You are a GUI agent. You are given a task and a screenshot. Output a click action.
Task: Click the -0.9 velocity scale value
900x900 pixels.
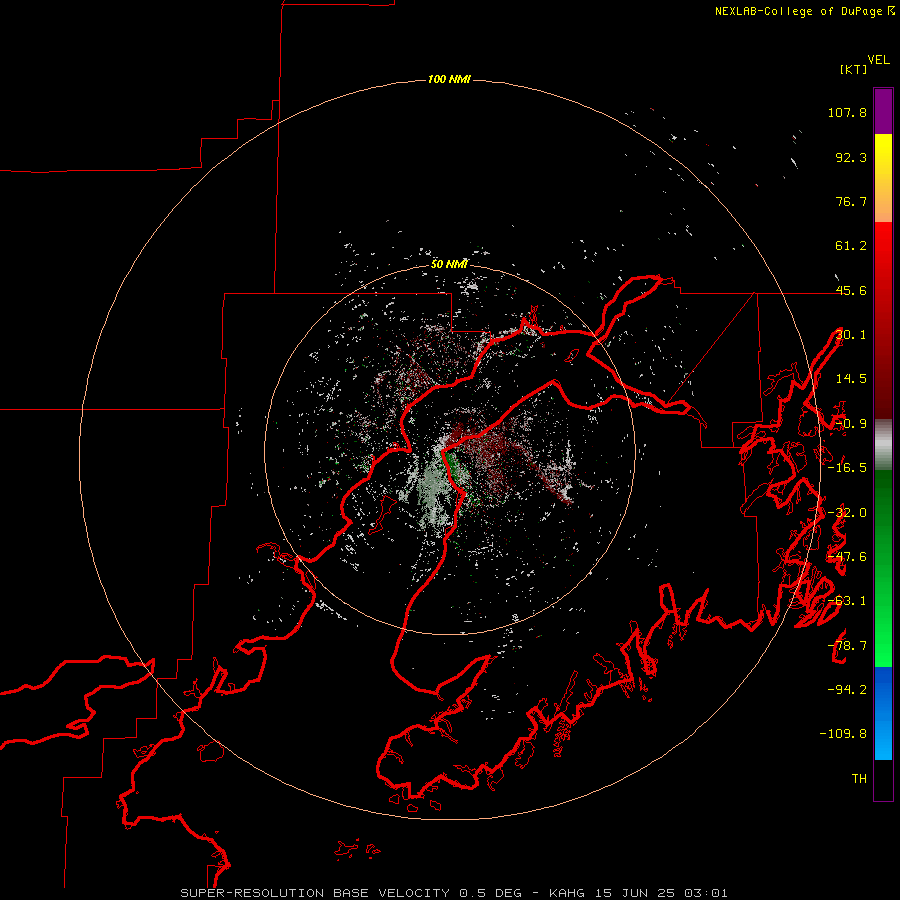(x=851, y=424)
